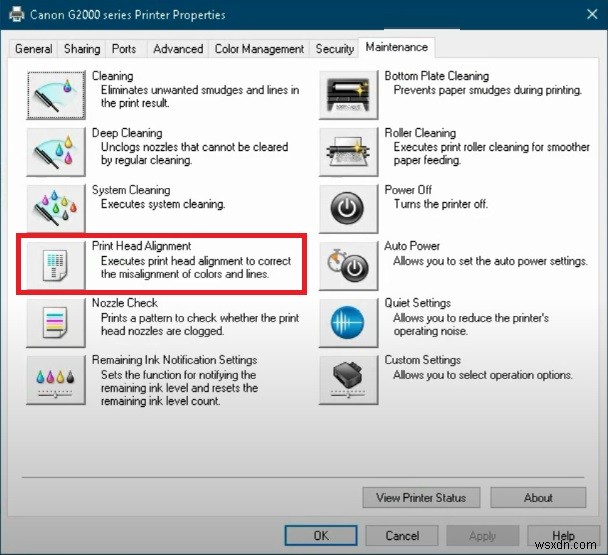
Task: Click the 'Quiet Settings' label text
Action: [x=418, y=303]
